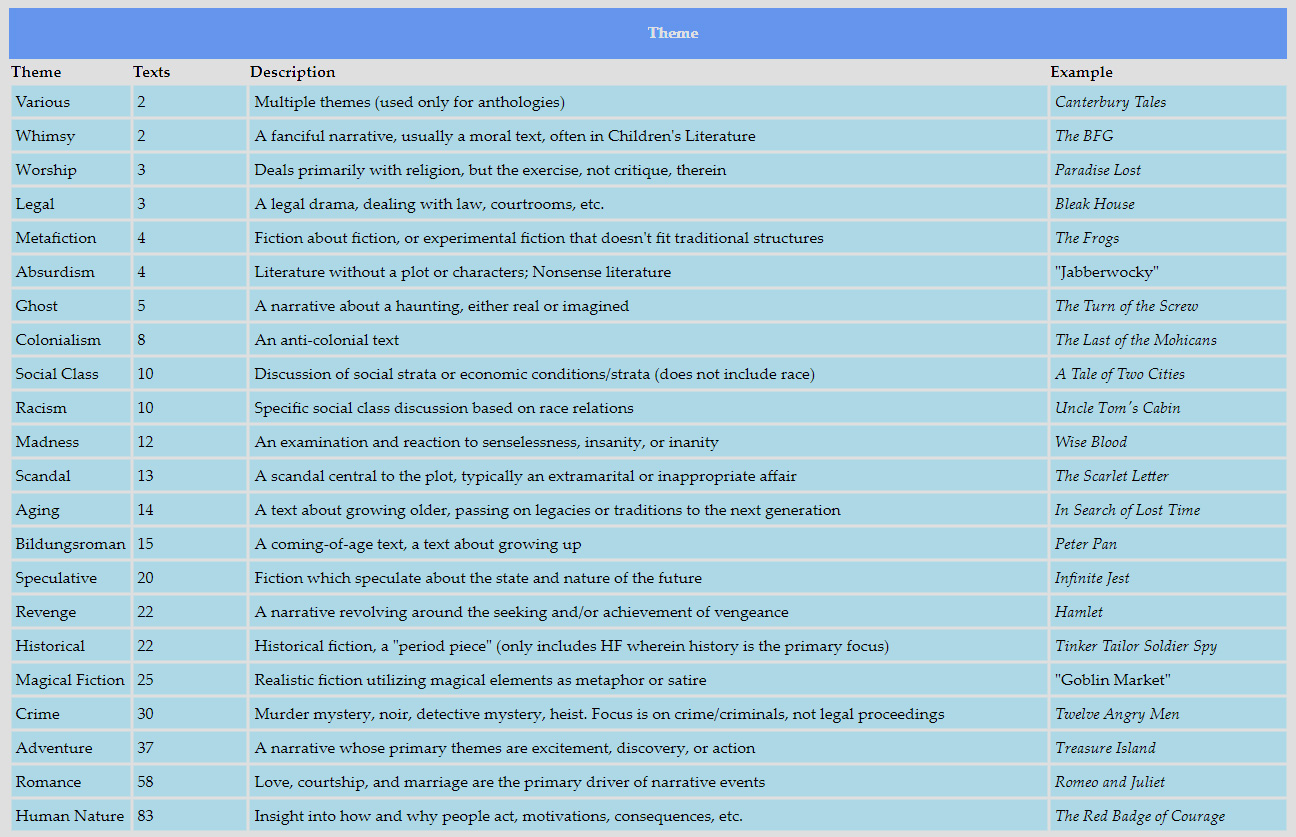The height and width of the screenshot is (837, 1296).
Task: Select the Absurdism theme cell
Action: [70, 272]
